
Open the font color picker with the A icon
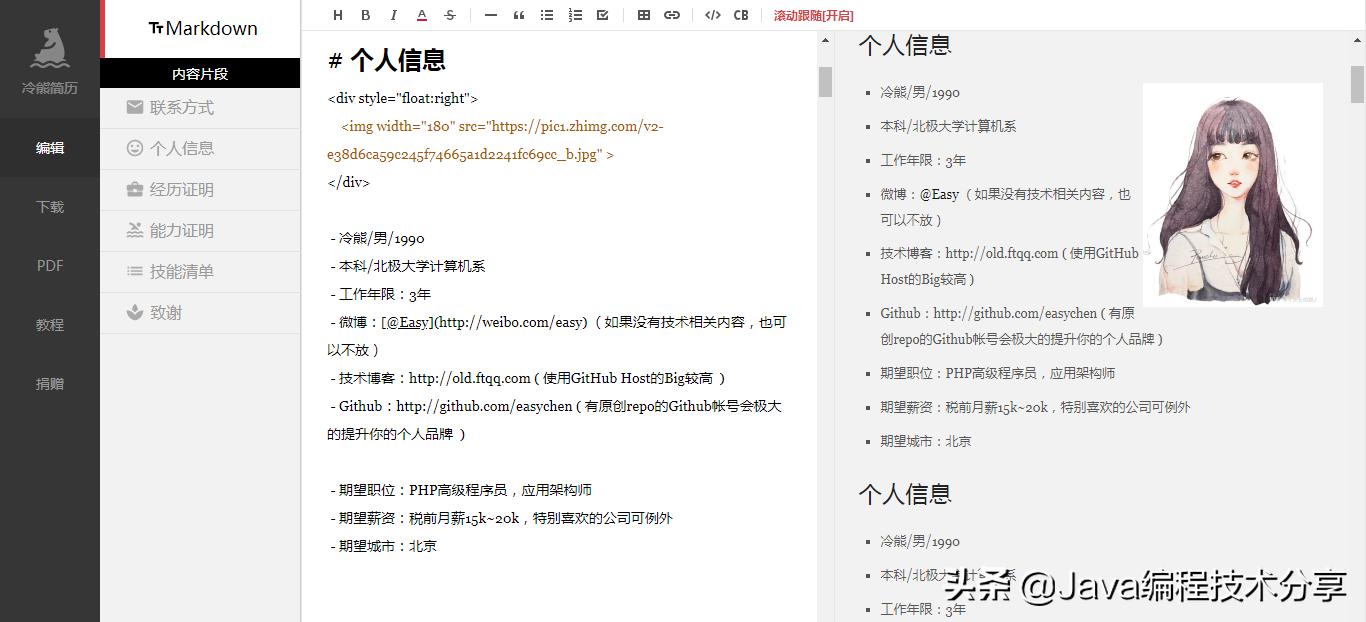point(422,15)
